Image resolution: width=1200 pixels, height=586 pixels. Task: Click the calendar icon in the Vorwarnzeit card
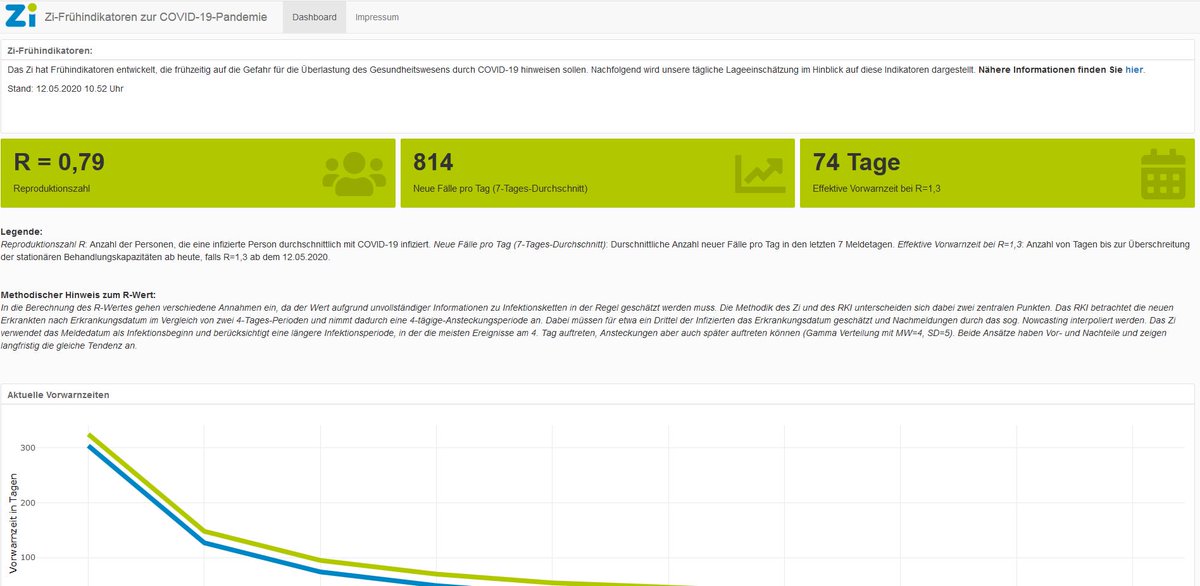[x=1163, y=173]
